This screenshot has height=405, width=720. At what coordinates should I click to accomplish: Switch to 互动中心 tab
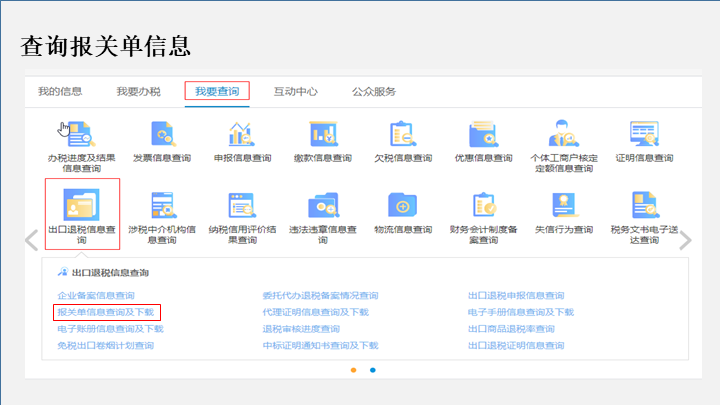[x=296, y=91]
